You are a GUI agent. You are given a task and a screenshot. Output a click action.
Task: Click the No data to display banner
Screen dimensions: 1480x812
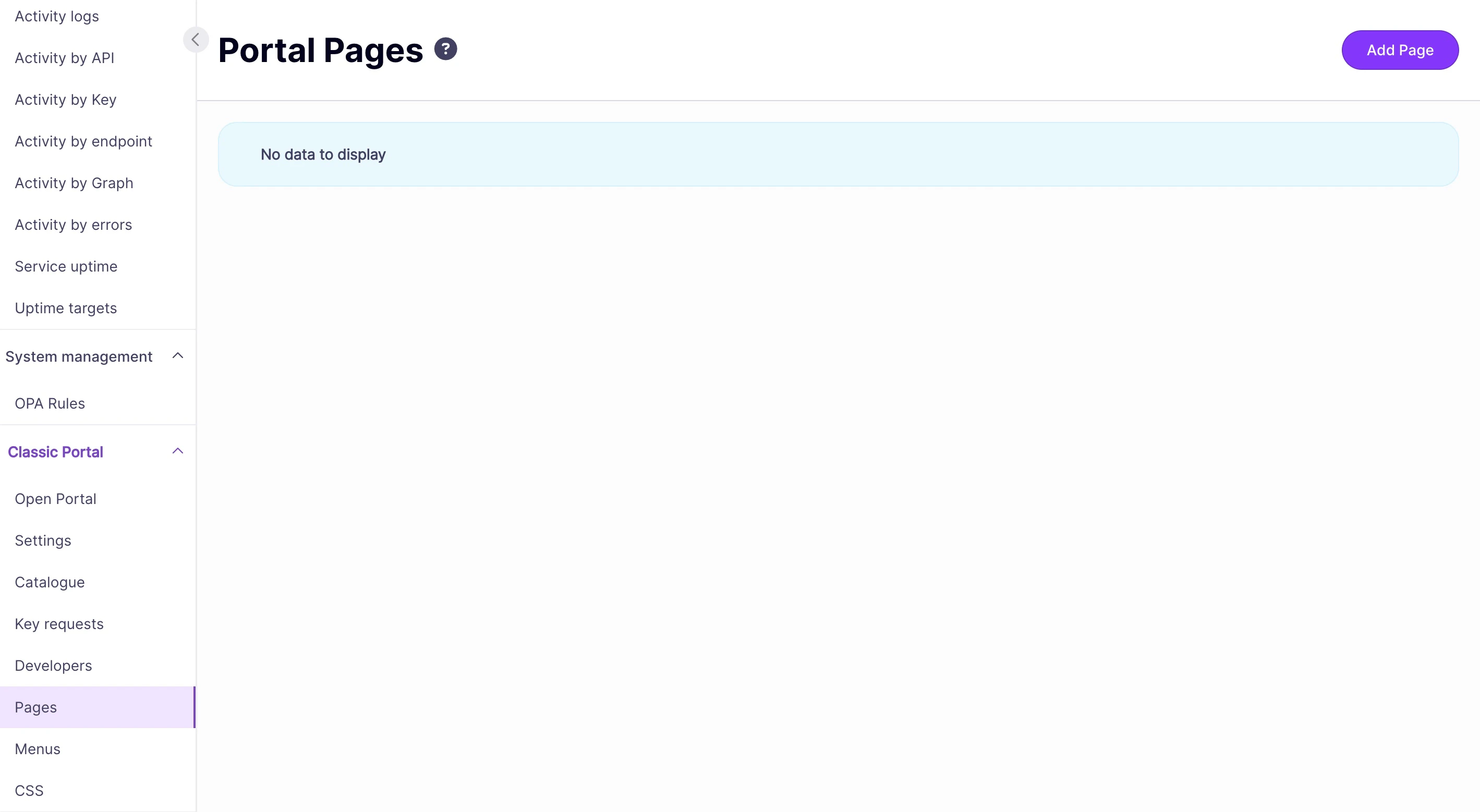click(x=838, y=154)
